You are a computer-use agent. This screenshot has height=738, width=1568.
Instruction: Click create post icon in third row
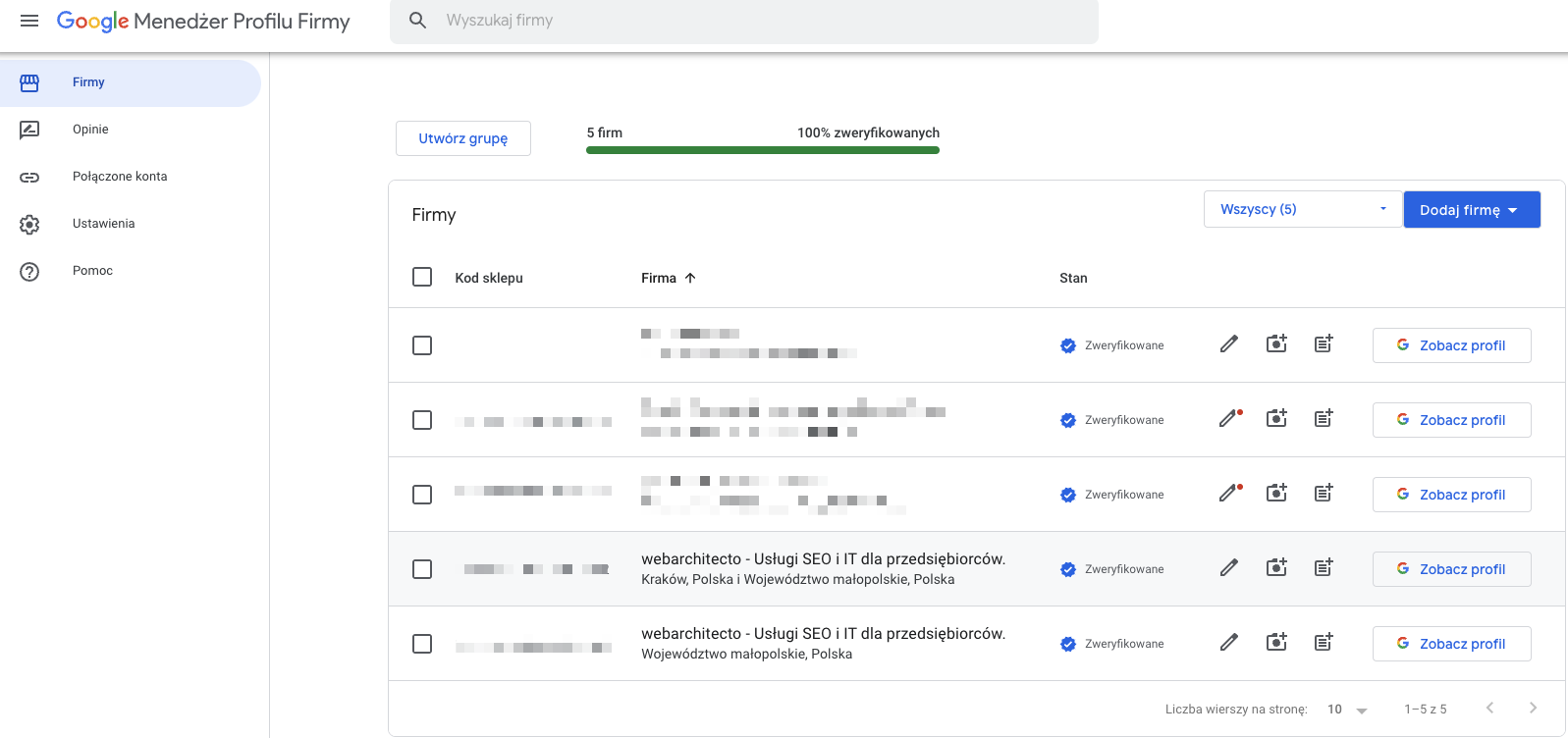point(1324,494)
